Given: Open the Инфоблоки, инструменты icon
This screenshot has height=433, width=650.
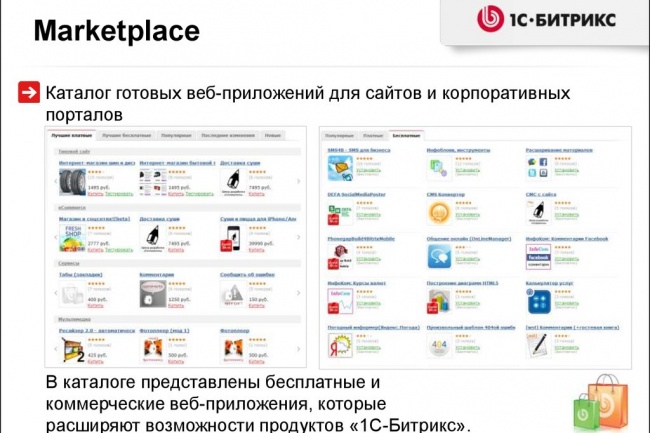Looking at the screenshot, I should tap(439, 168).
